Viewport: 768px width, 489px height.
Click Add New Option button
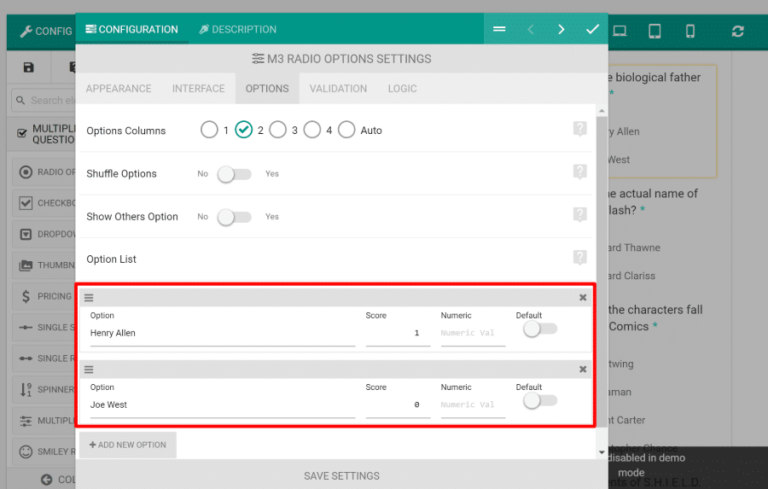[128, 445]
